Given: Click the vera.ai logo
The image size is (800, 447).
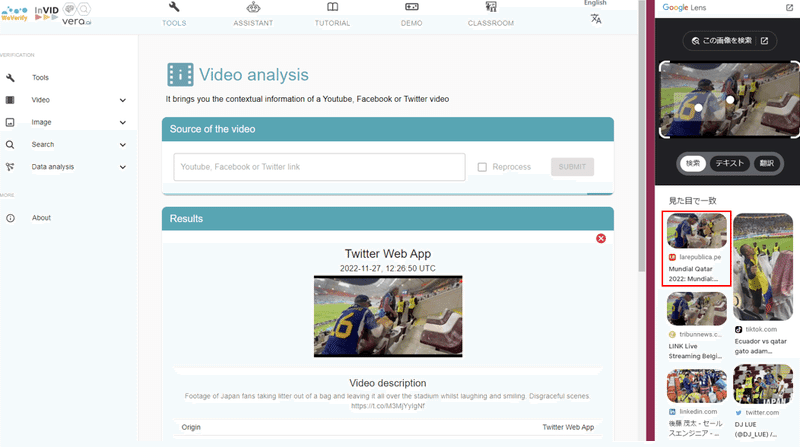Looking at the screenshot, I should point(77,14).
